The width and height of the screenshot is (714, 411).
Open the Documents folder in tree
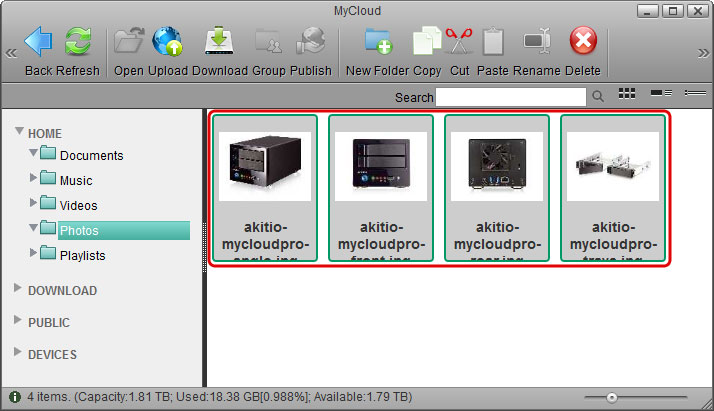[x=91, y=156]
